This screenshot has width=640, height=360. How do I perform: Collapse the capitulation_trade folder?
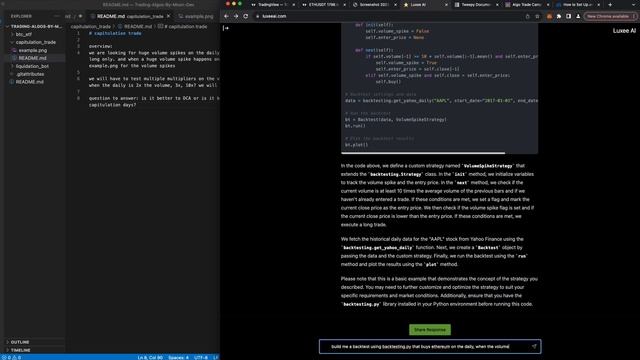click(36, 42)
